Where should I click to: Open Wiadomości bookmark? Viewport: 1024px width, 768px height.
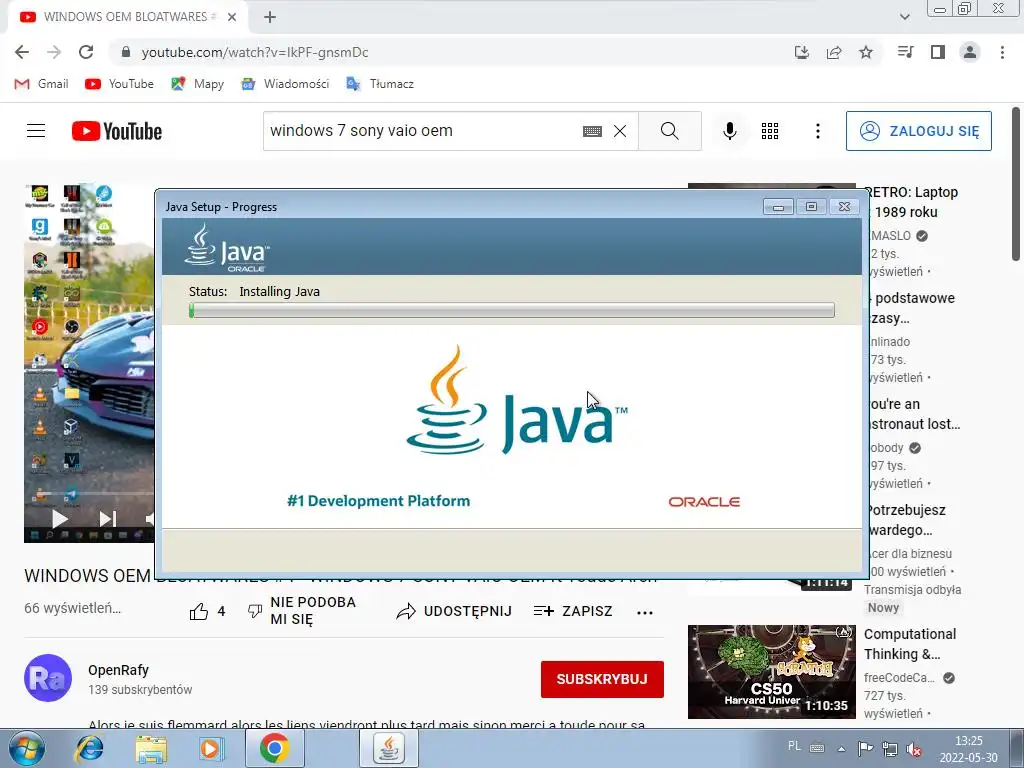tap(285, 84)
